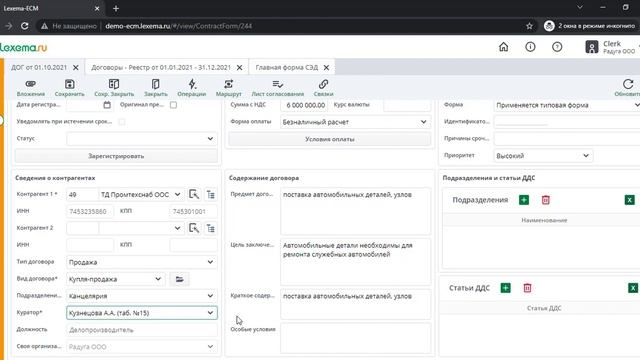Switch to Главная форма СЭД tab

(287, 67)
